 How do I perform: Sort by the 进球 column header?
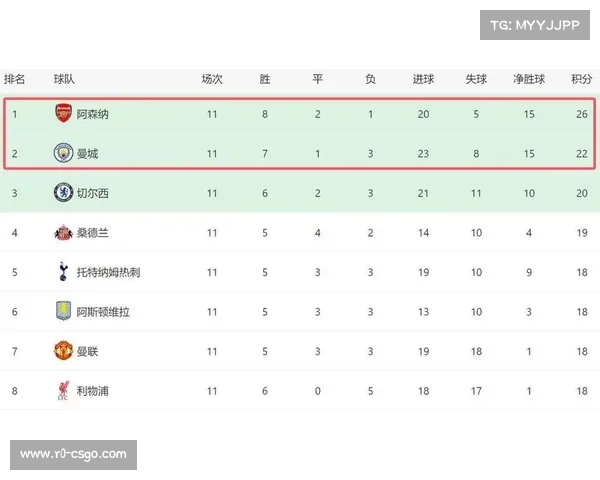(x=423, y=79)
